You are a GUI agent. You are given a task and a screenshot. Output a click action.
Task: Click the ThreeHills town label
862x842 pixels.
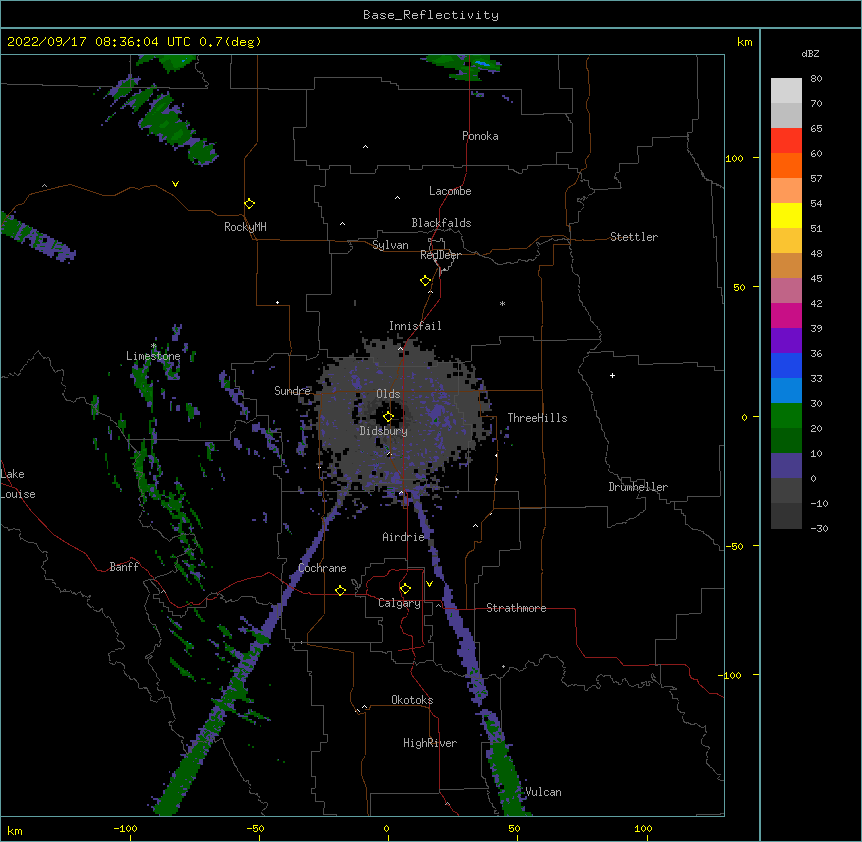[538, 418]
